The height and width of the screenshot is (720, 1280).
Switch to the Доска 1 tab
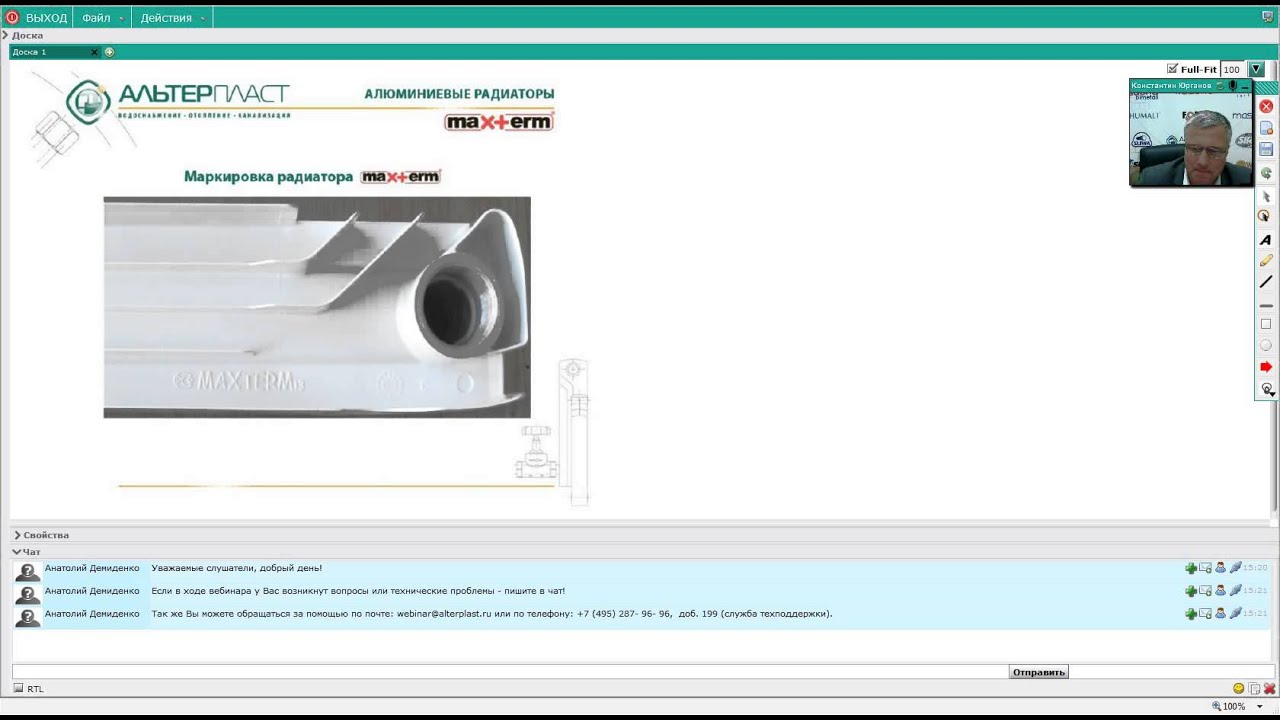pyautogui.click(x=50, y=52)
